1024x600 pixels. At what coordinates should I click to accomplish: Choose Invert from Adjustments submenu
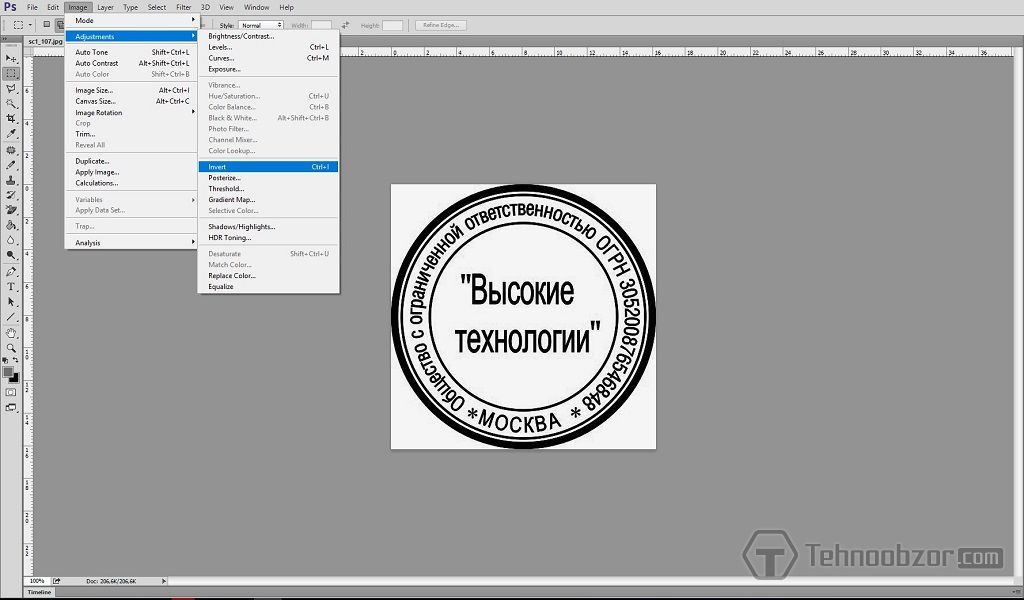(x=268, y=166)
